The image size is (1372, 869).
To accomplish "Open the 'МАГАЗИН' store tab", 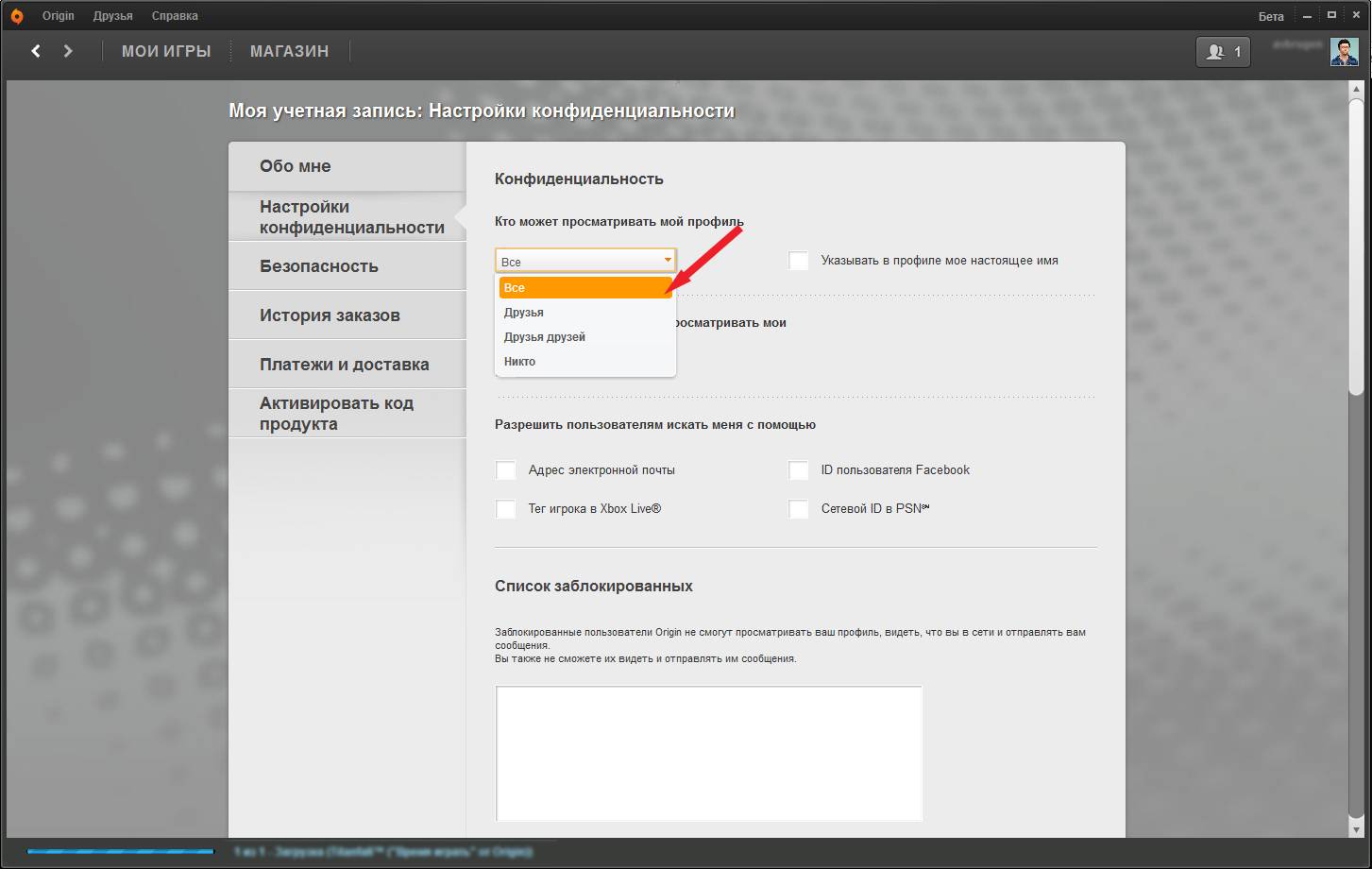I will click(289, 51).
